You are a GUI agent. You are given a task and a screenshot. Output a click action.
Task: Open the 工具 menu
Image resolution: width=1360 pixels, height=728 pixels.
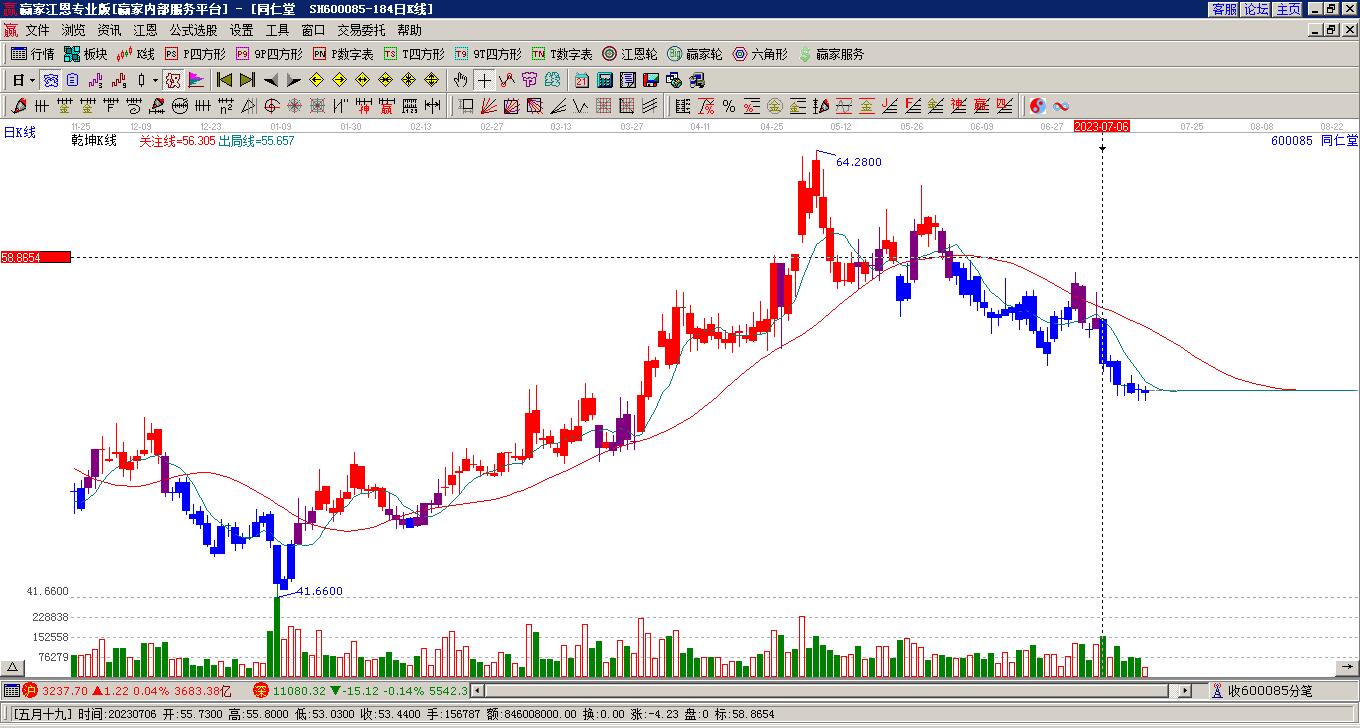(x=277, y=30)
